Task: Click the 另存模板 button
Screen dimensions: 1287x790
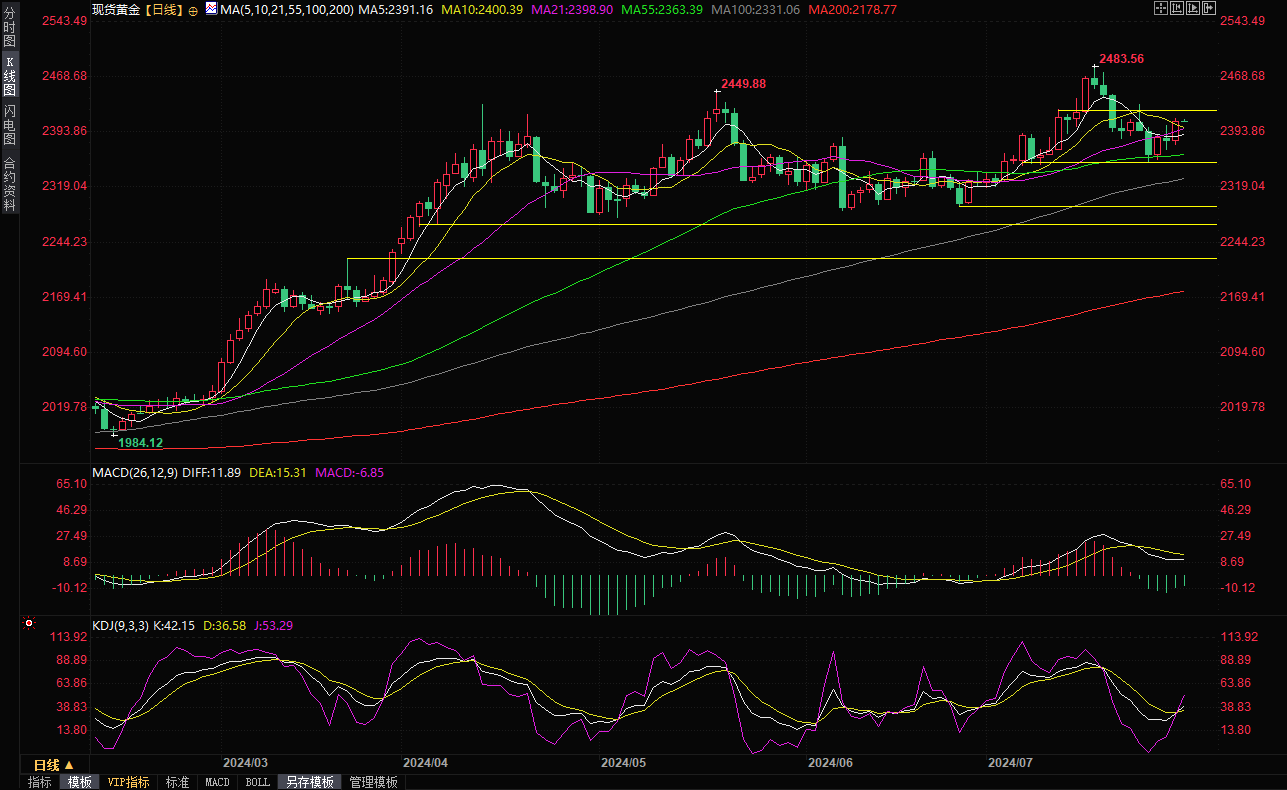Action: [x=308, y=782]
